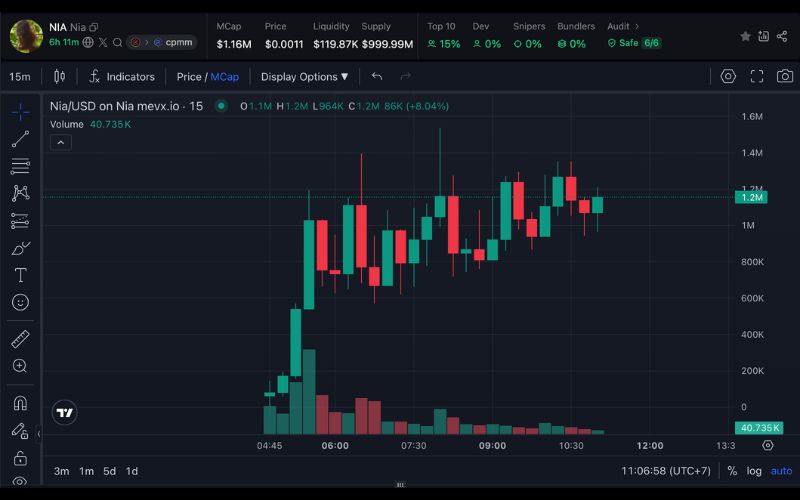Click the Liquidity $119.87K value

pyautogui.click(x=335, y=44)
